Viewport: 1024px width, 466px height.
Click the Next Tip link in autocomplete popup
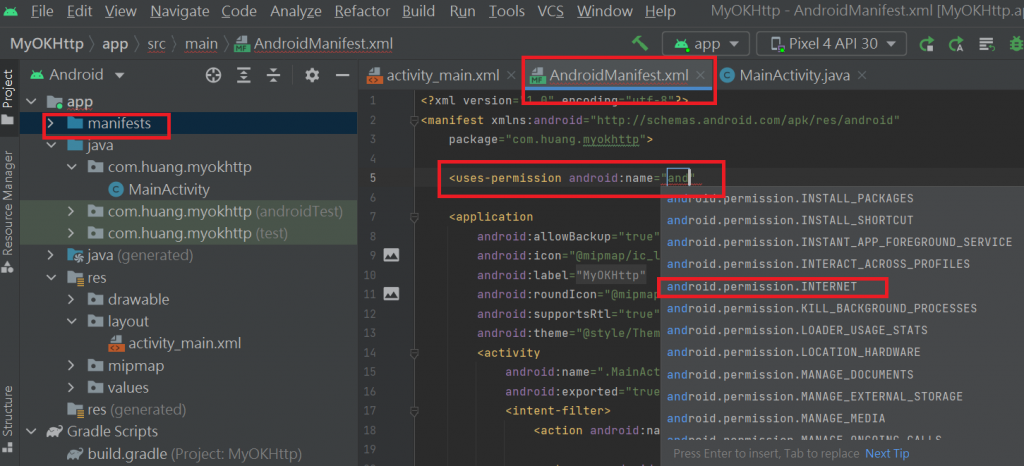pyautogui.click(x=887, y=453)
